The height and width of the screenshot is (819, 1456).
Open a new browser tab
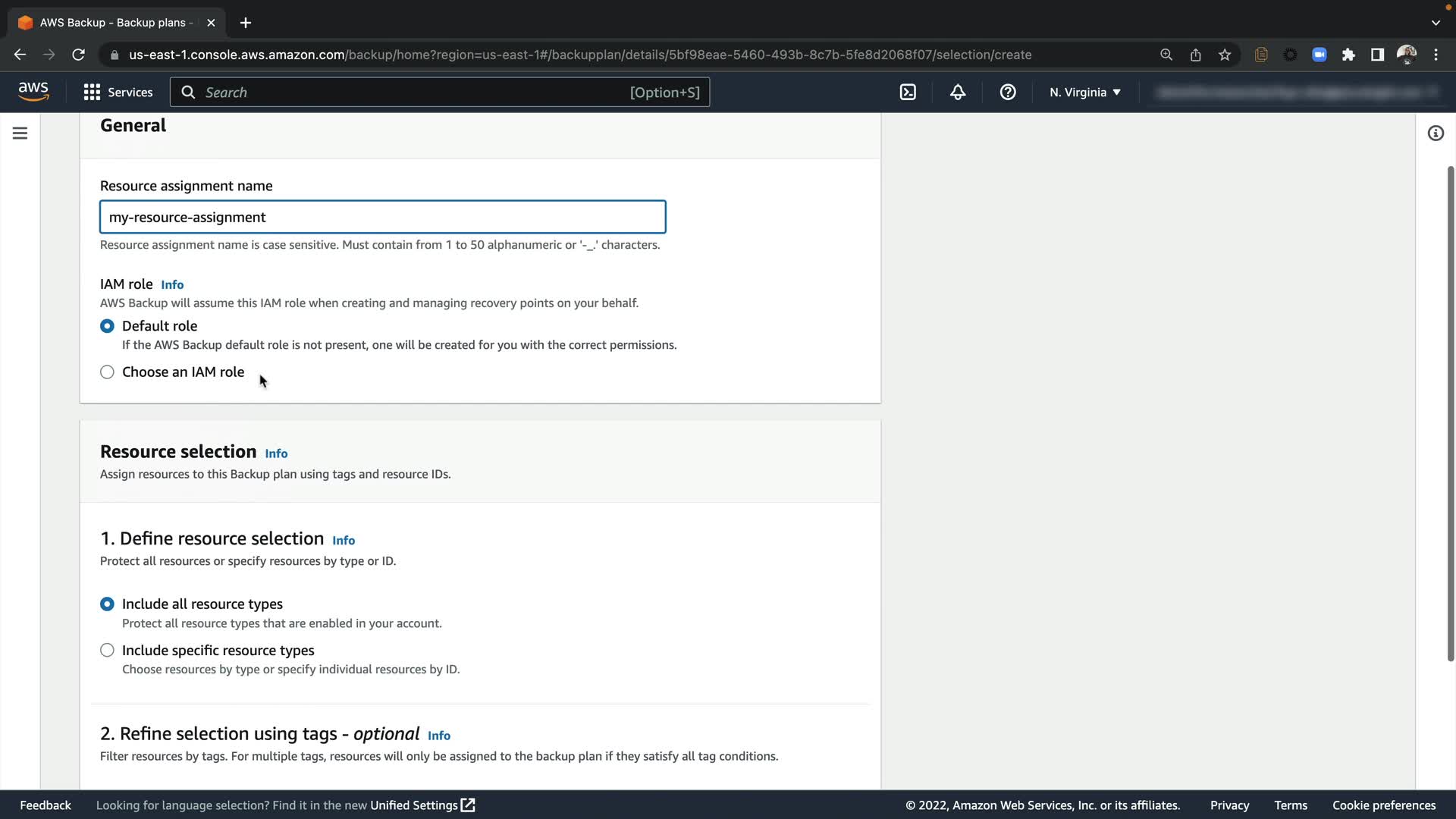point(245,23)
